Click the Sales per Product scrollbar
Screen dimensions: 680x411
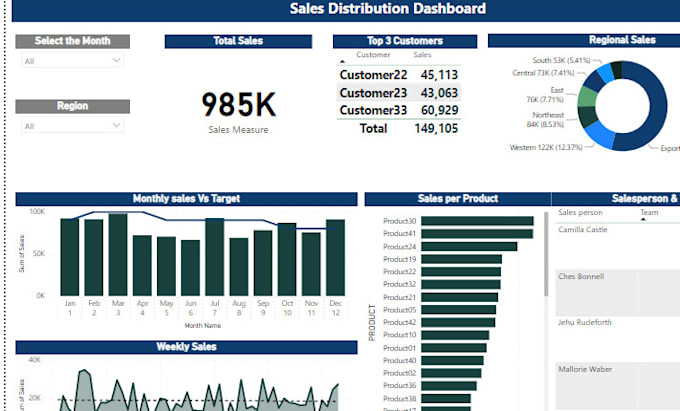[x=546, y=254]
